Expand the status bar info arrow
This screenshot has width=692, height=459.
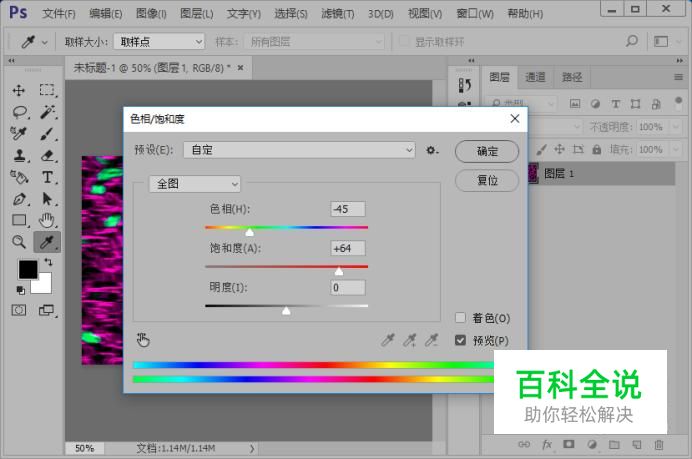252,448
